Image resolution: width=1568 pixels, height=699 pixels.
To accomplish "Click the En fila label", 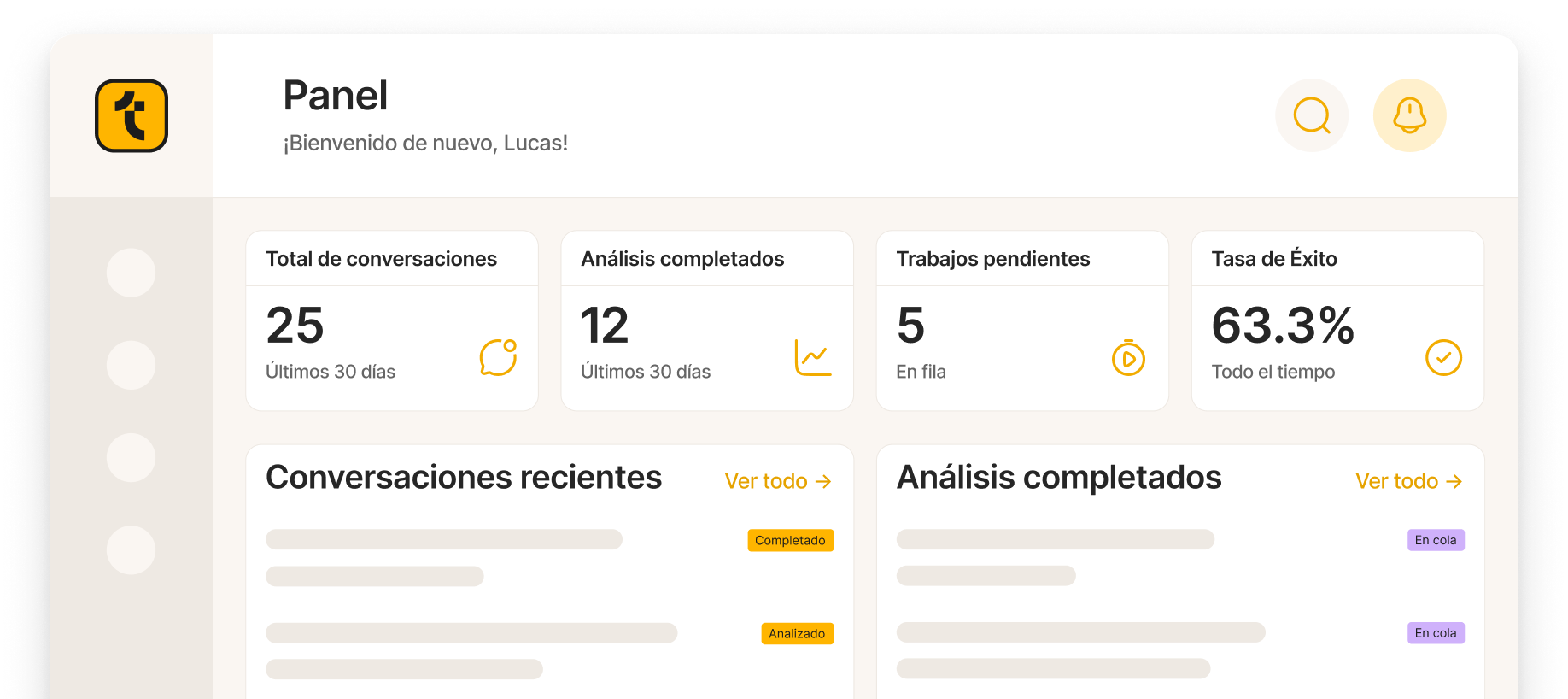I will (921, 372).
